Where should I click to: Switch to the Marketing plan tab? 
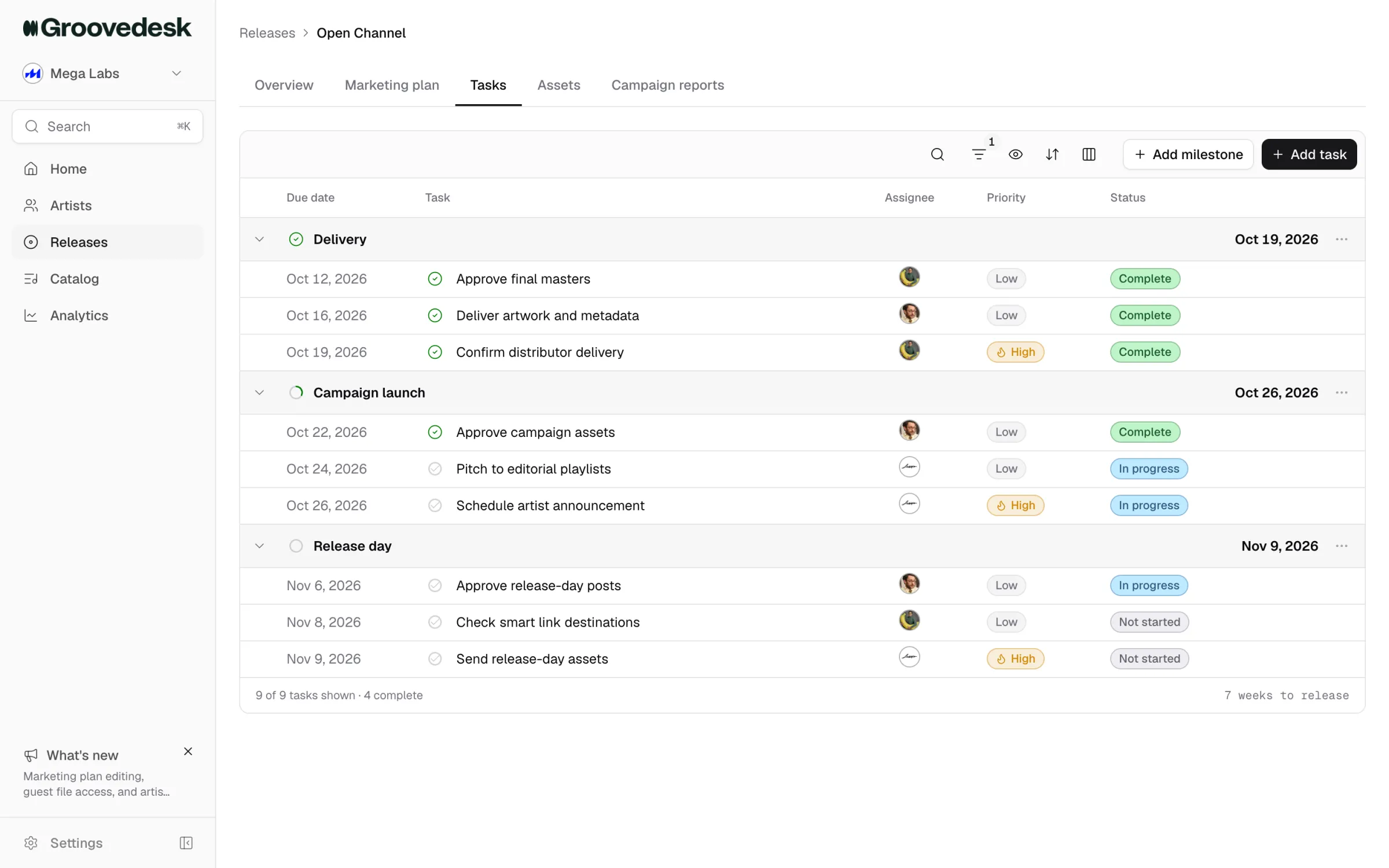coord(392,85)
